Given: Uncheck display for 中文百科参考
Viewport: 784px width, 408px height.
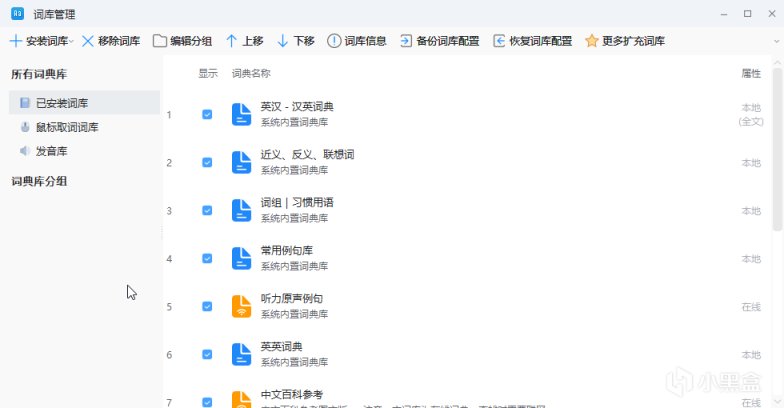Looking at the screenshot, I should tap(207, 402).
